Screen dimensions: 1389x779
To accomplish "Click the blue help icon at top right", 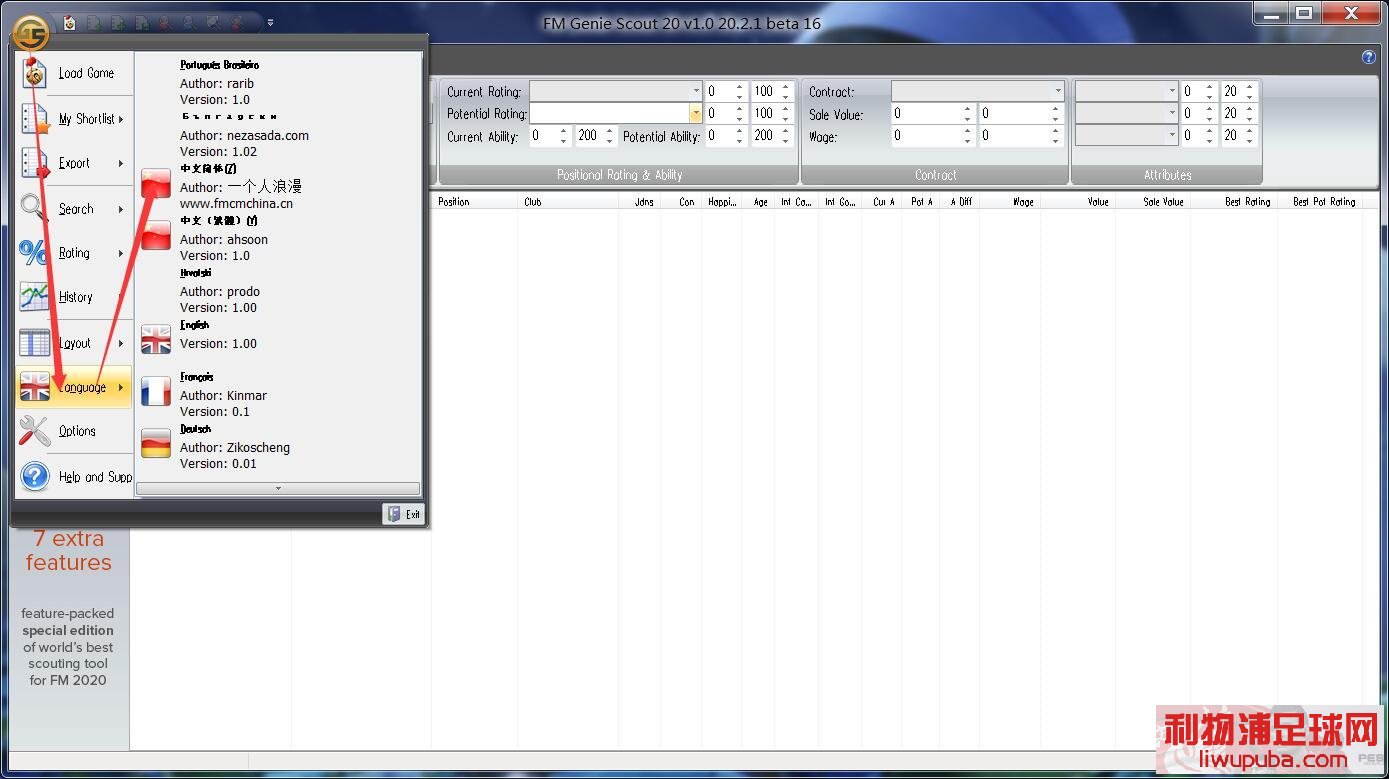I will tap(1369, 57).
